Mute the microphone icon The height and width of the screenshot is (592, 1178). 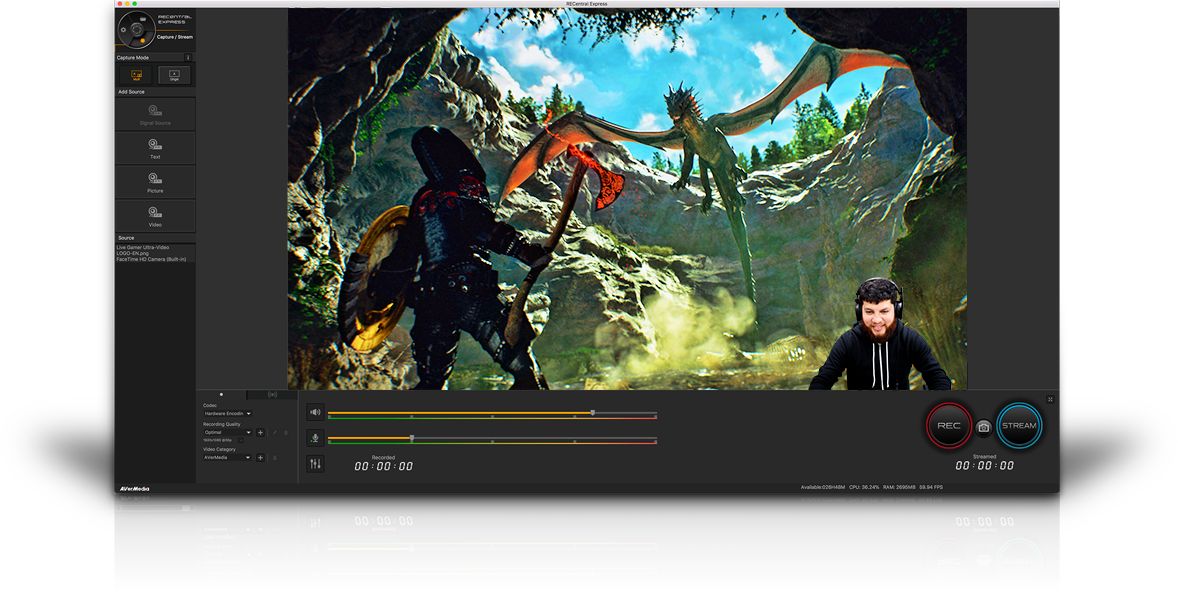[315, 438]
